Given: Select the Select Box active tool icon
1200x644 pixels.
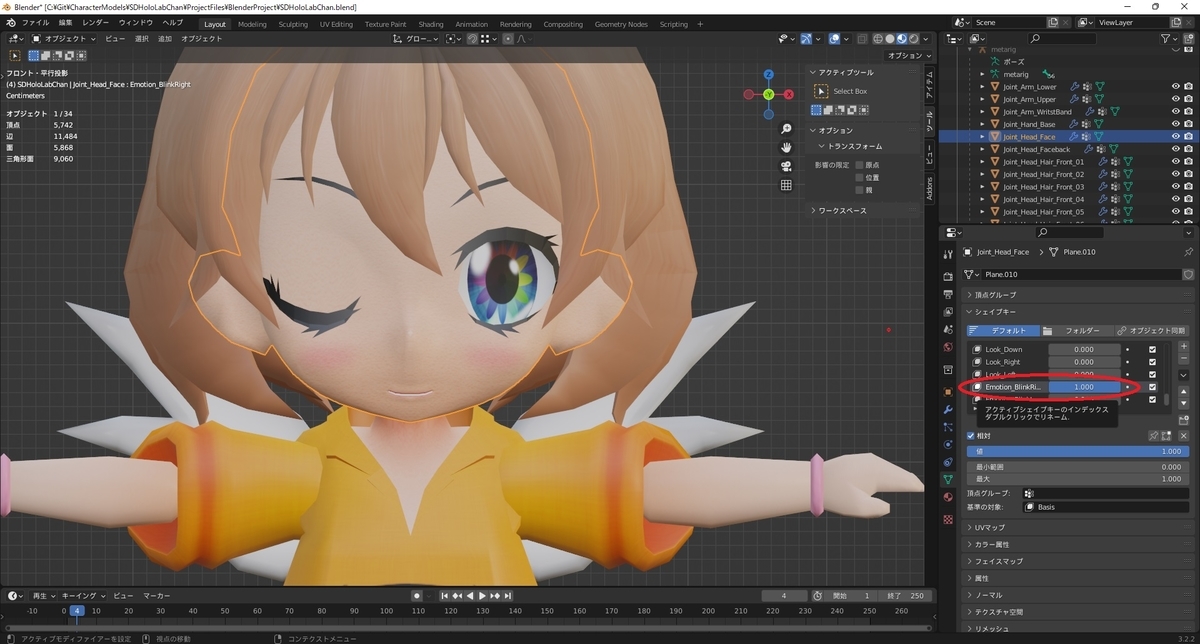Looking at the screenshot, I should point(821,91).
